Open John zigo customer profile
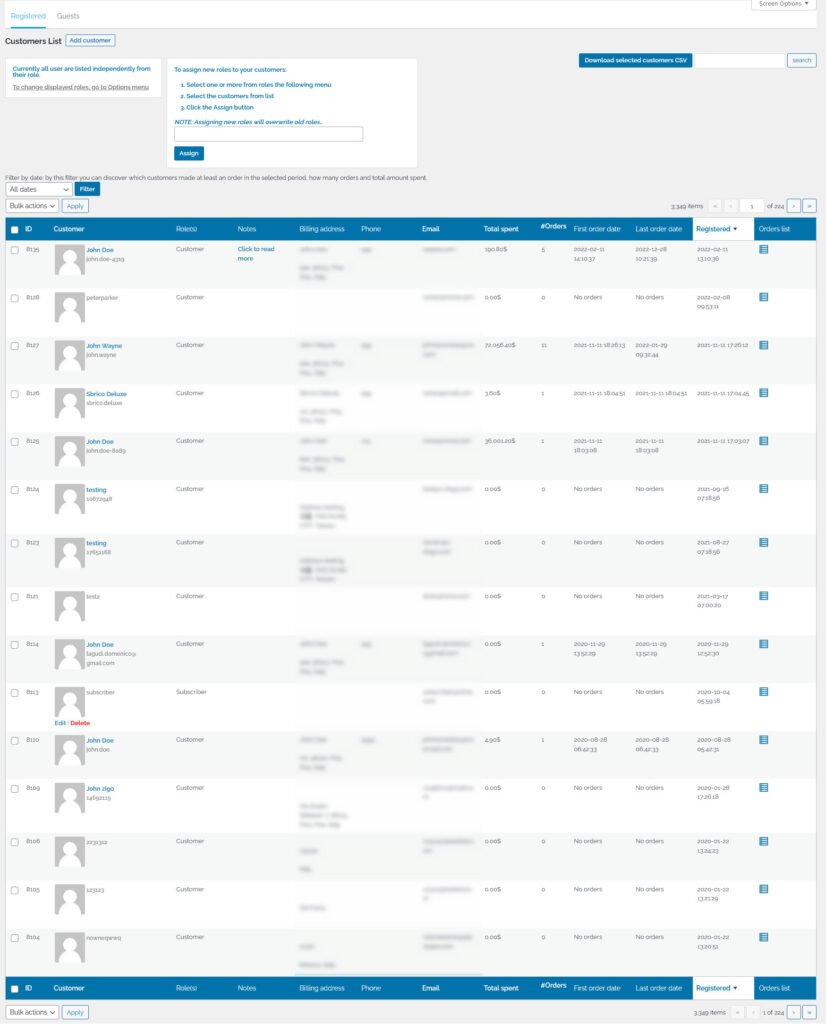The height and width of the screenshot is (1024, 826). (x=100, y=789)
